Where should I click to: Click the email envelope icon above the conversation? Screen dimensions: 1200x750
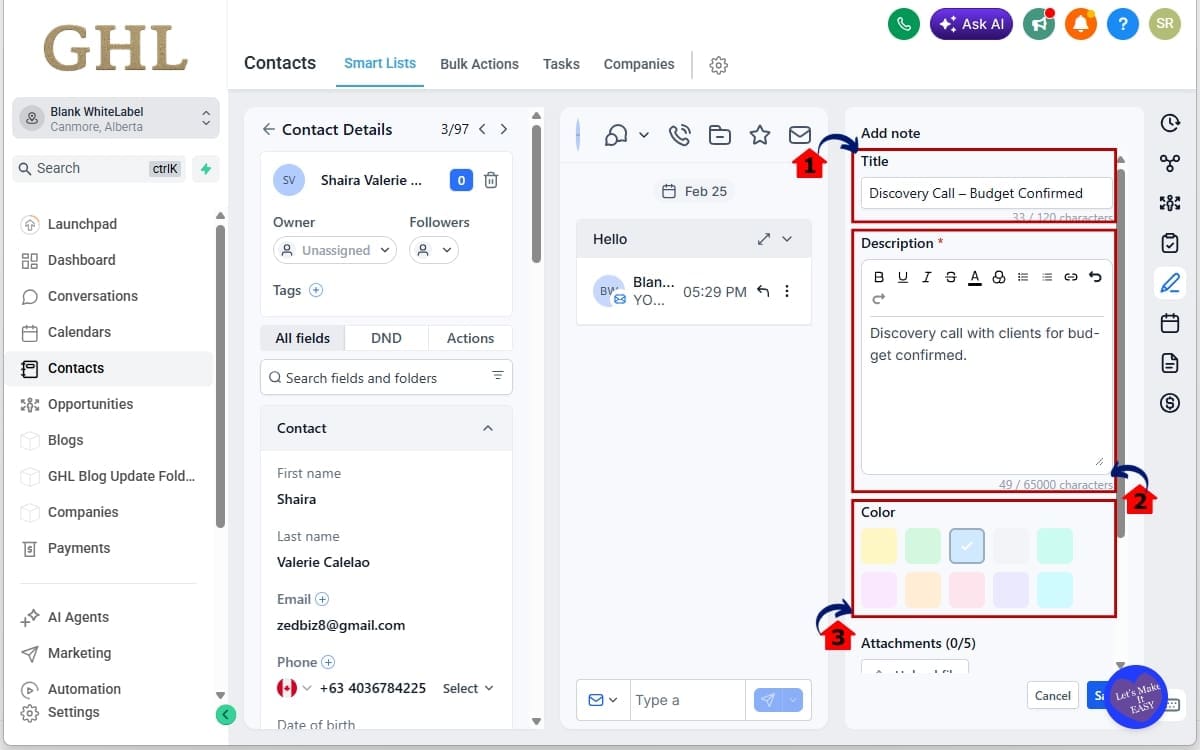pos(799,135)
